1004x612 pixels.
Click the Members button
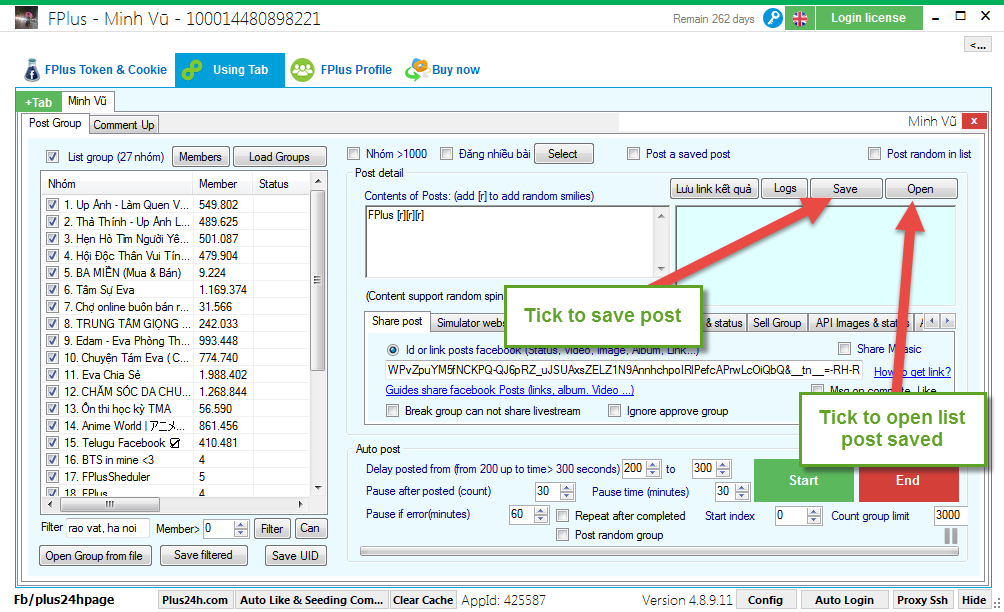click(200, 157)
